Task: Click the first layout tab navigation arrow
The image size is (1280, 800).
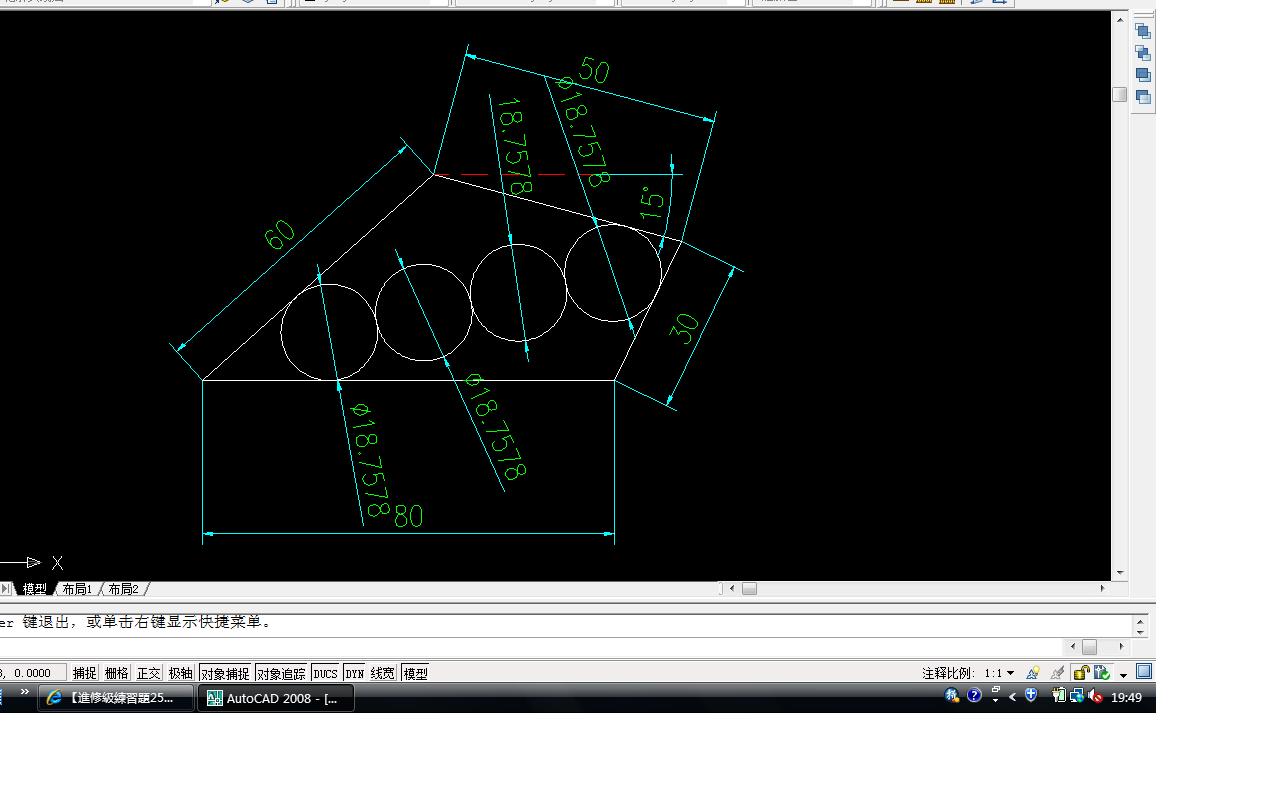Action: click(5, 589)
